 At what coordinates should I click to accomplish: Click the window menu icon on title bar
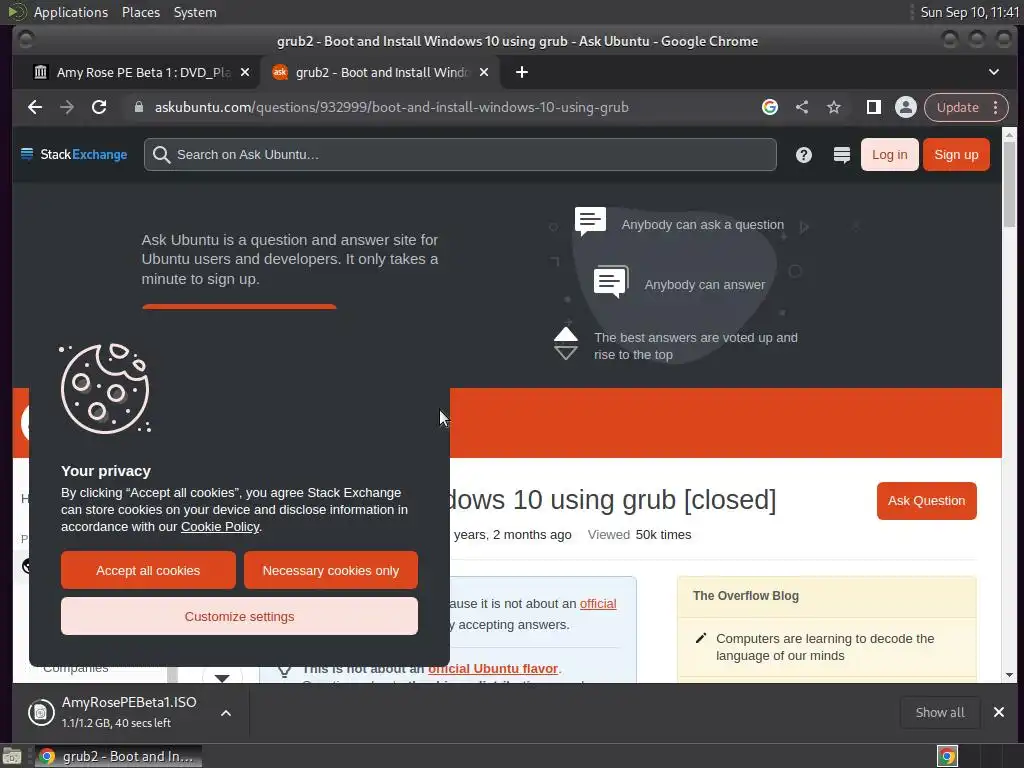pyautogui.click(x=25, y=40)
